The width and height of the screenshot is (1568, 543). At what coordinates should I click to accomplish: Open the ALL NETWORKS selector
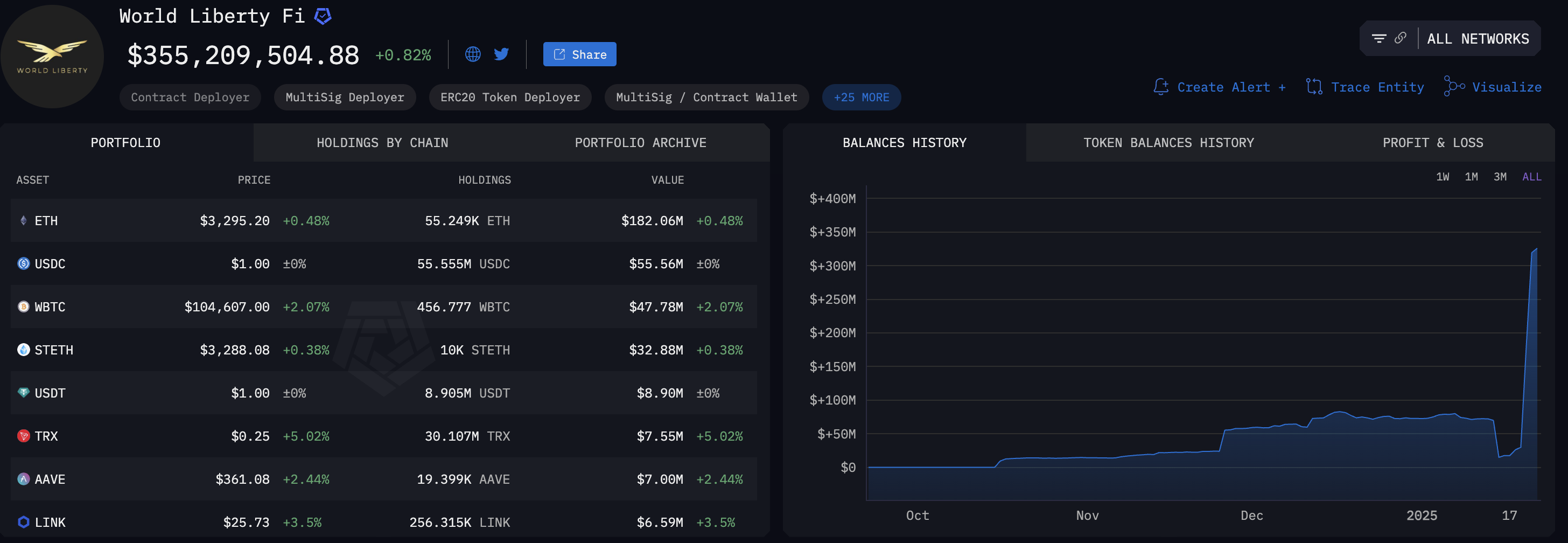pos(1478,39)
